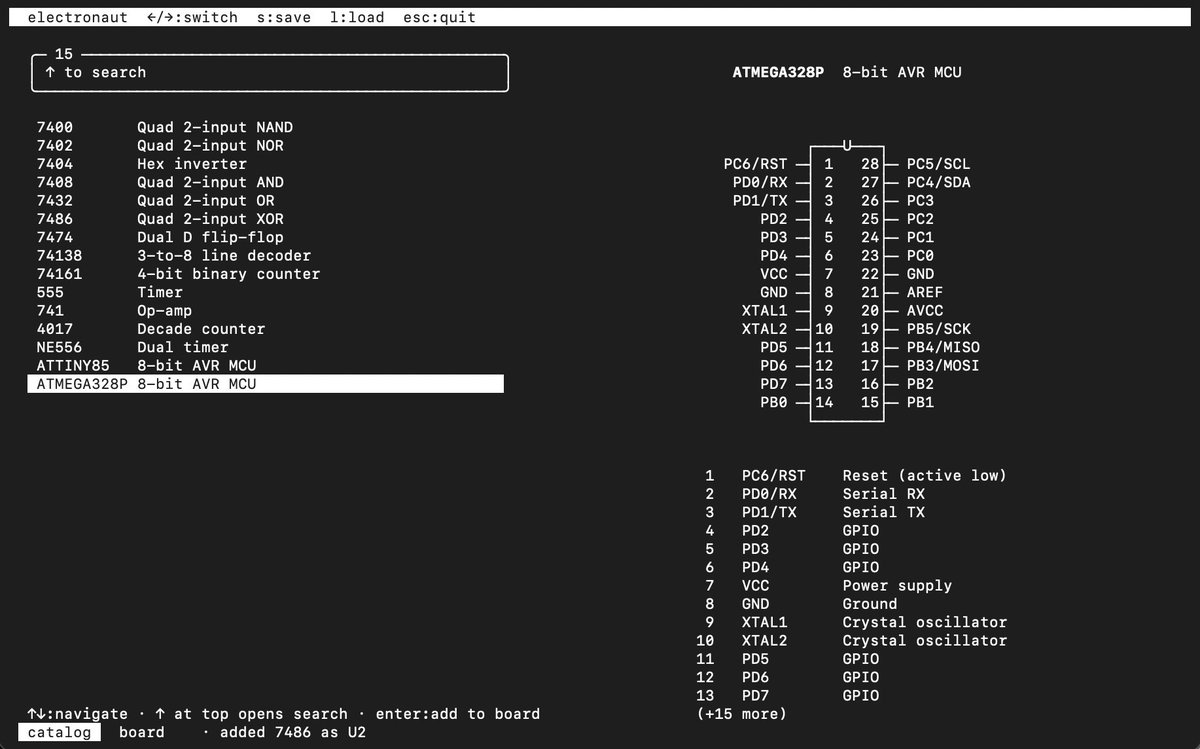The height and width of the screenshot is (749, 1200).
Task: Select the NE556 Dual timer row
Action: (265, 347)
